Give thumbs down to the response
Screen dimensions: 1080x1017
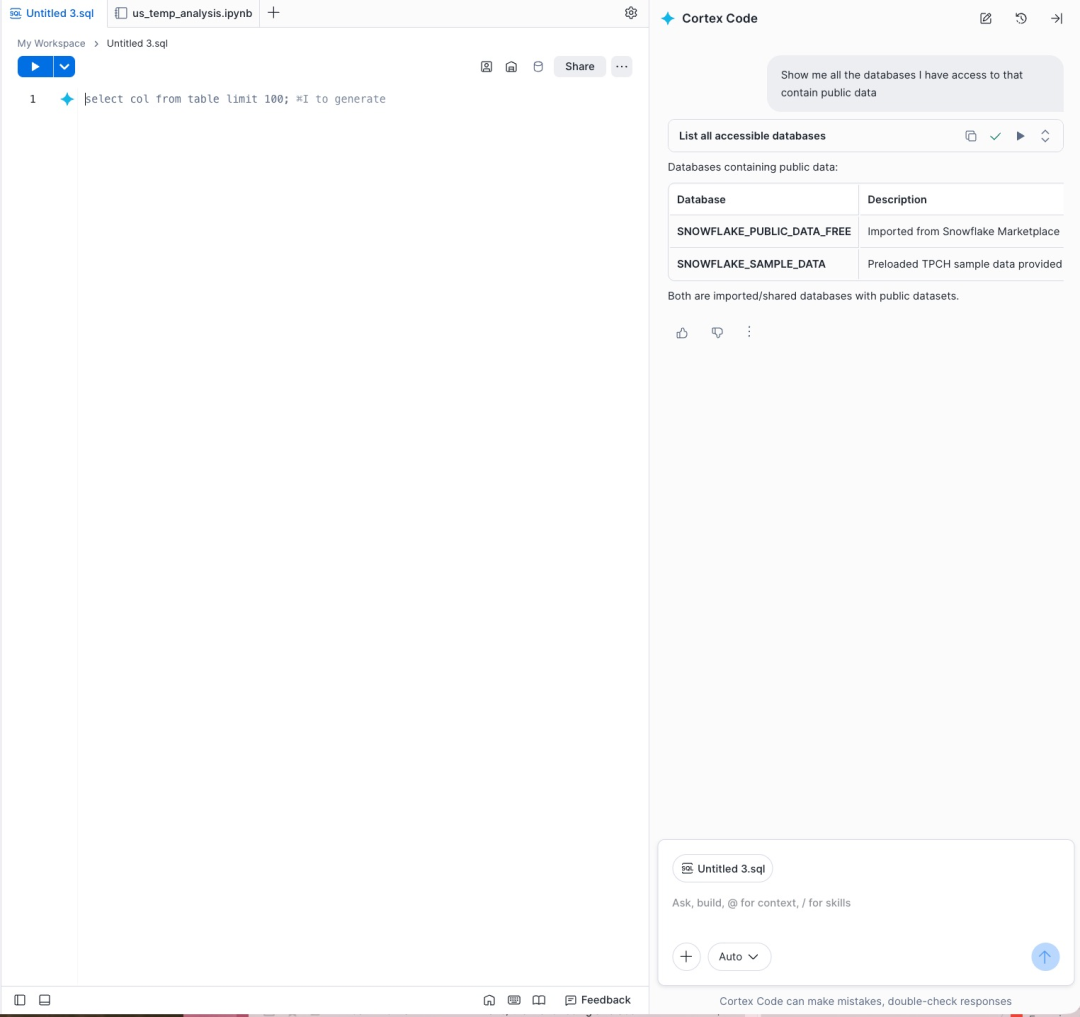pyautogui.click(x=717, y=333)
